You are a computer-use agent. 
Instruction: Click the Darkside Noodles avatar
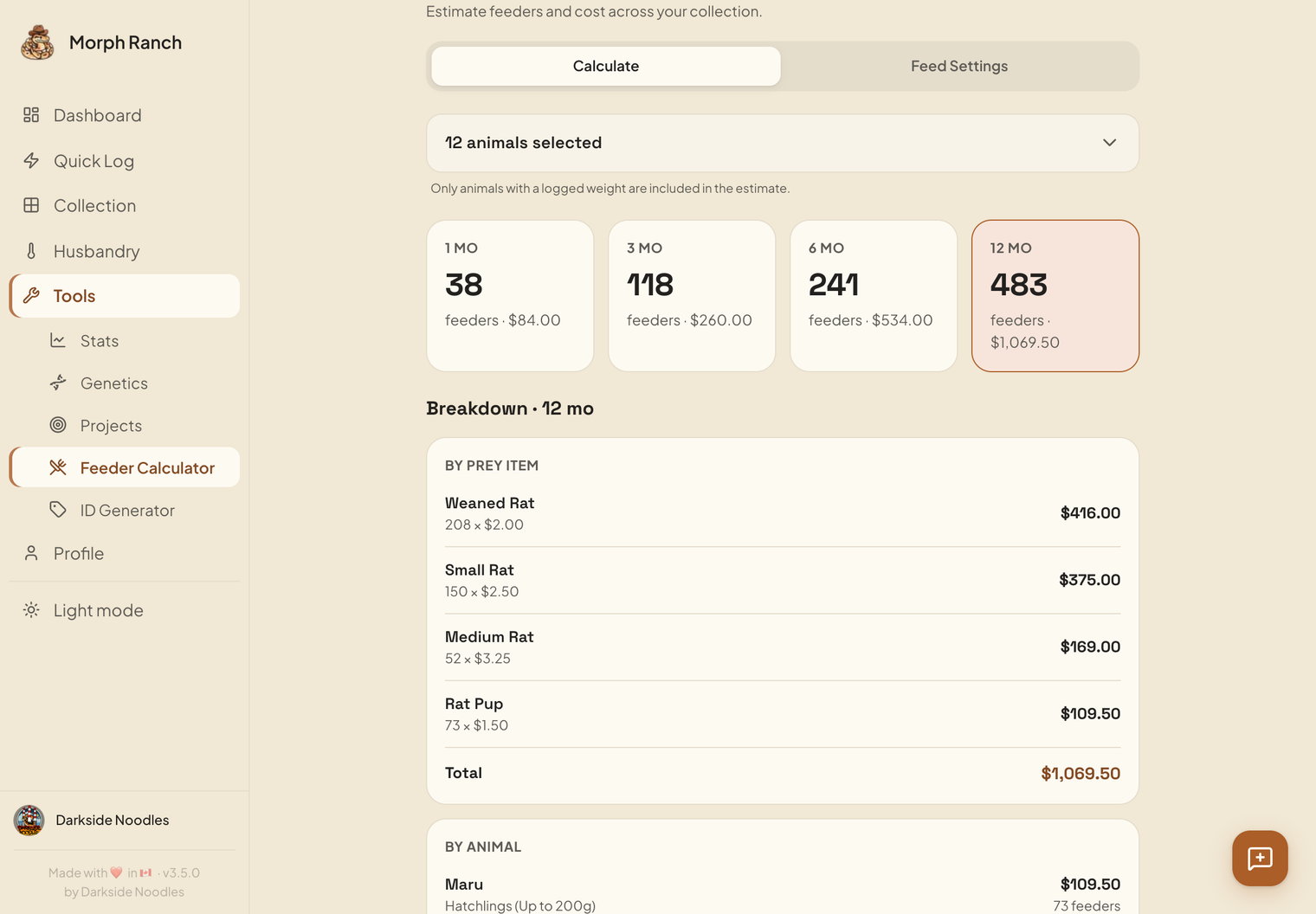[29, 821]
